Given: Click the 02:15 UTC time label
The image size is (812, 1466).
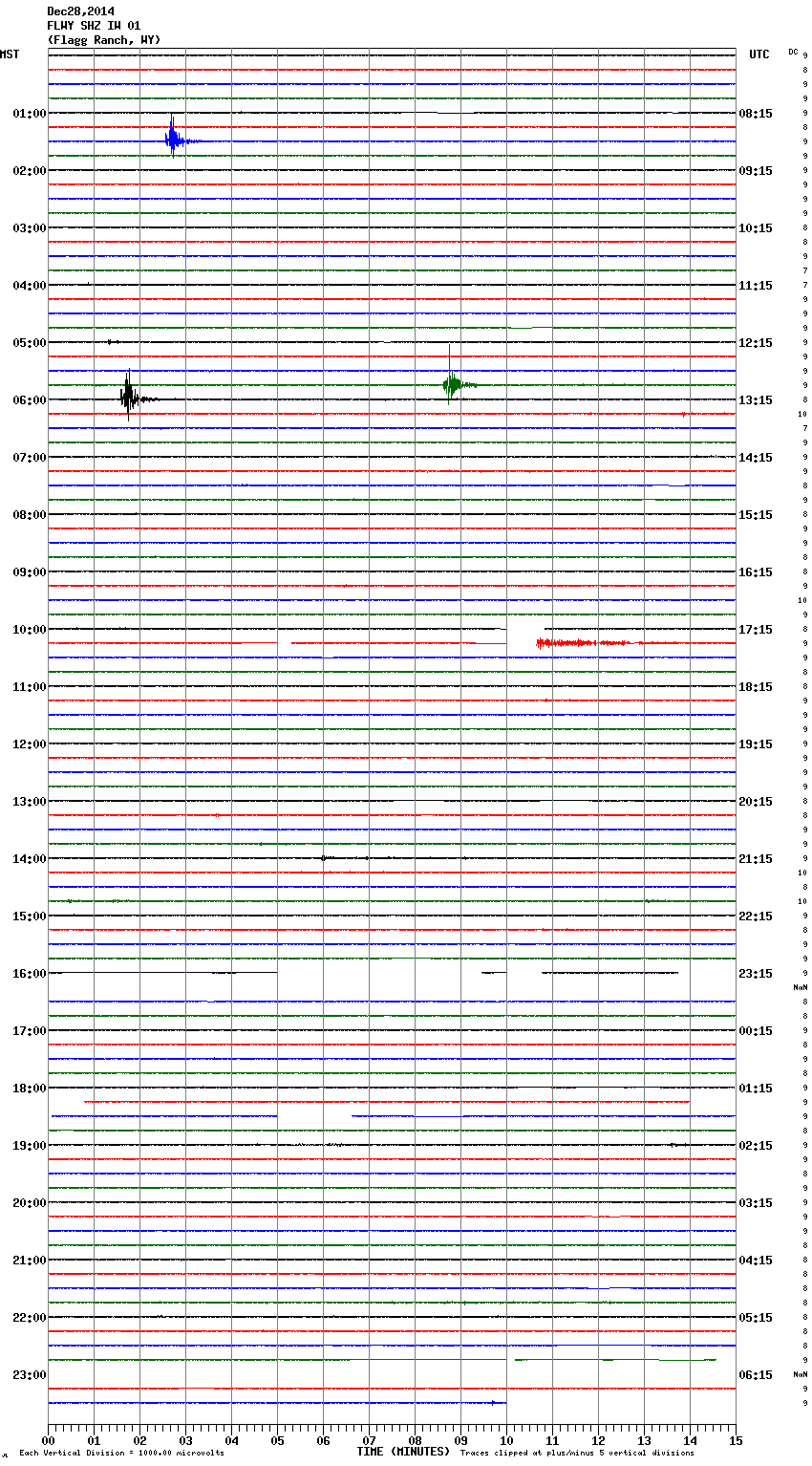Looking at the screenshot, I should [x=756, y=1146].
